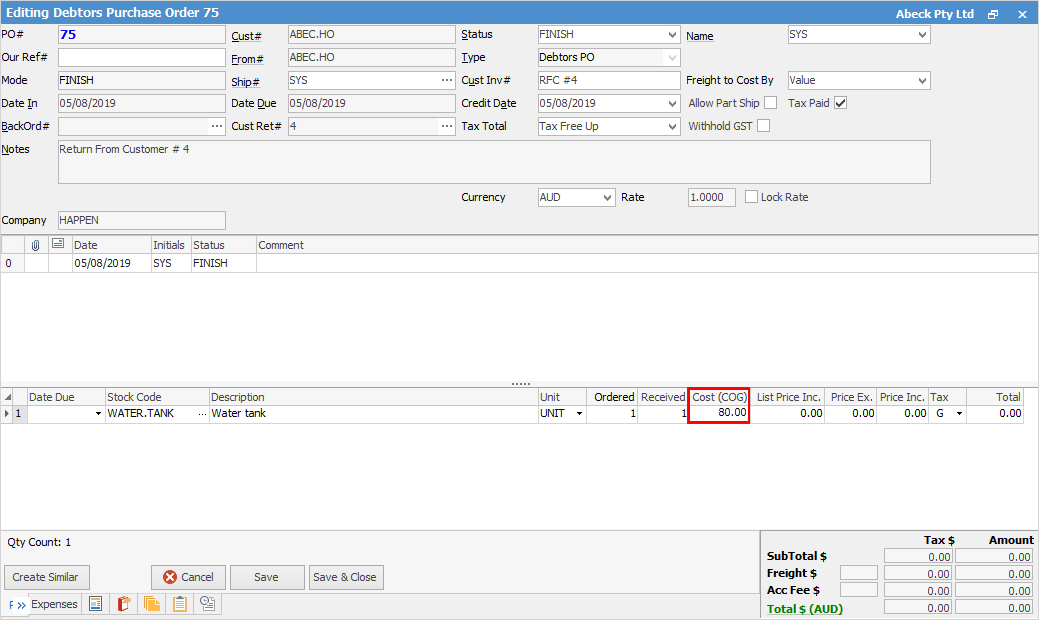Click the comment card column icon

click(x=58, y=245)
